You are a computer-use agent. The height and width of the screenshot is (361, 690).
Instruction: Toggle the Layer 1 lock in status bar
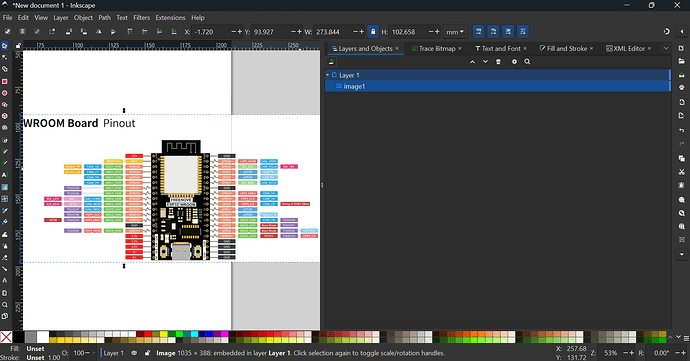tap(147, 353)
